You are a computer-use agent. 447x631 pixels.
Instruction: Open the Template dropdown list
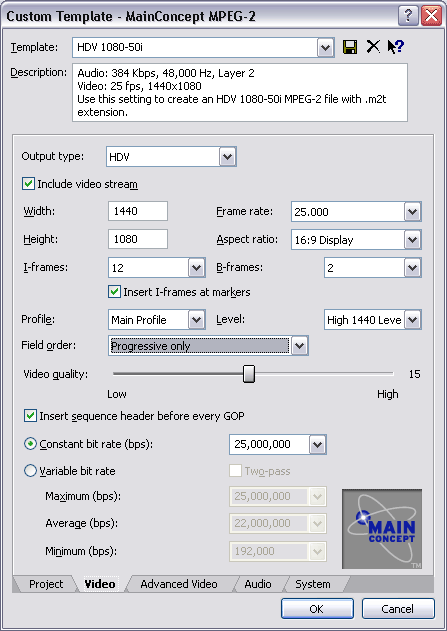[325, 48]
